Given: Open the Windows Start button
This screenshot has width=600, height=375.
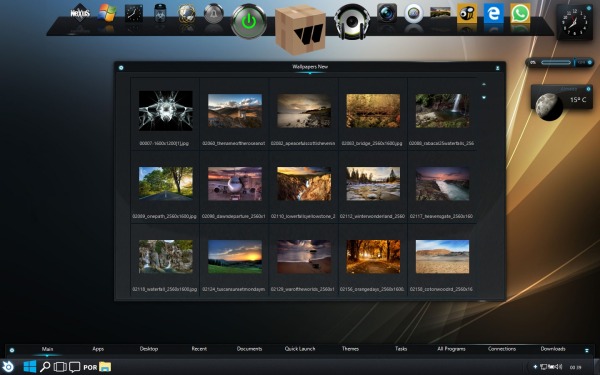Looking at the screenshot, I should [30, 367].
